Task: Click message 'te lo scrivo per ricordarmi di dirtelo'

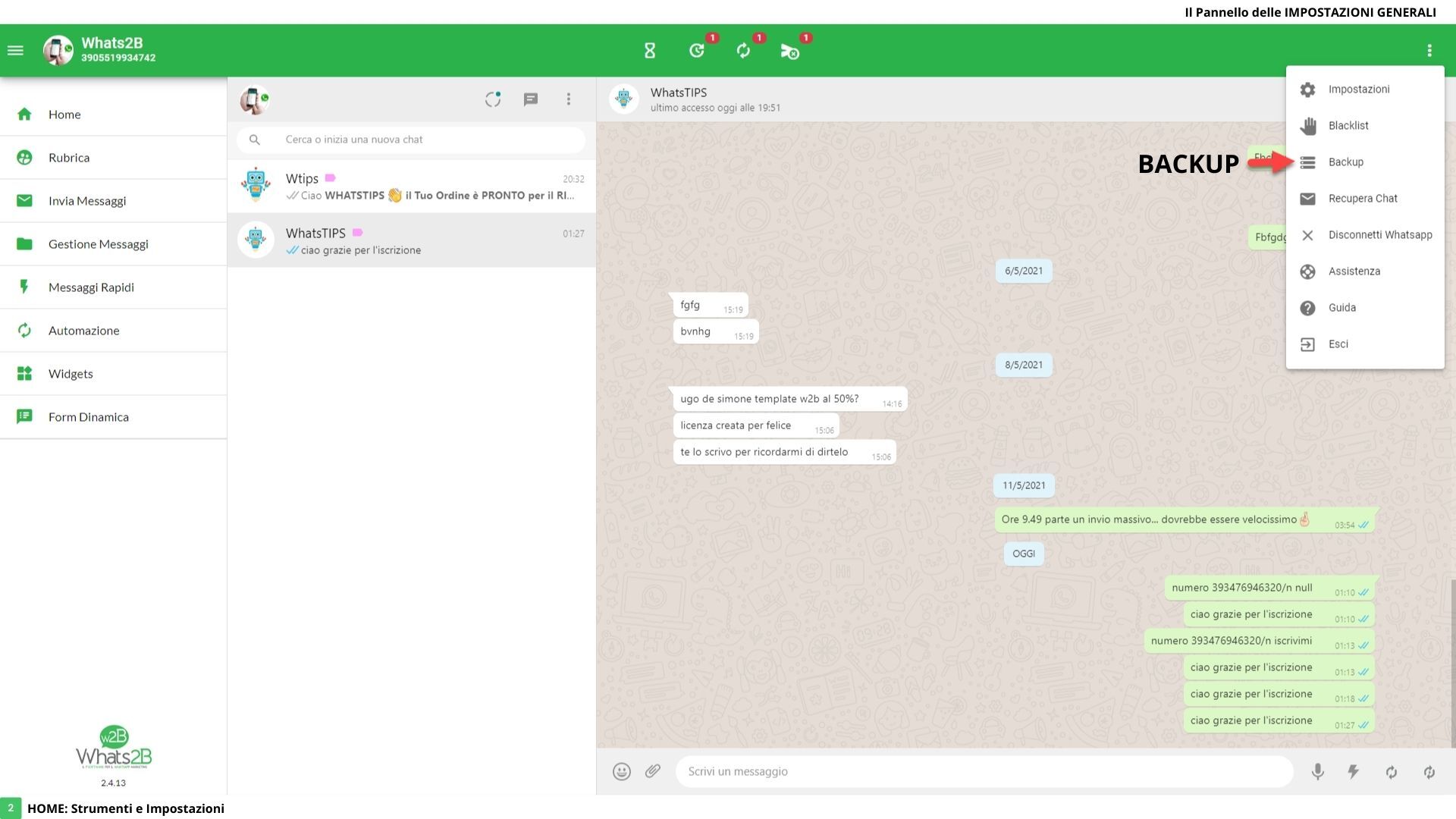Action: point(784,453)
